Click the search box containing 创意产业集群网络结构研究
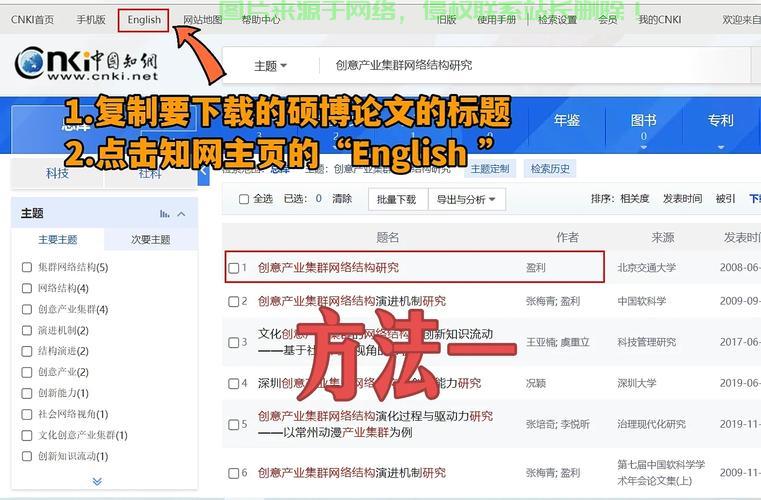 (534, 65)
